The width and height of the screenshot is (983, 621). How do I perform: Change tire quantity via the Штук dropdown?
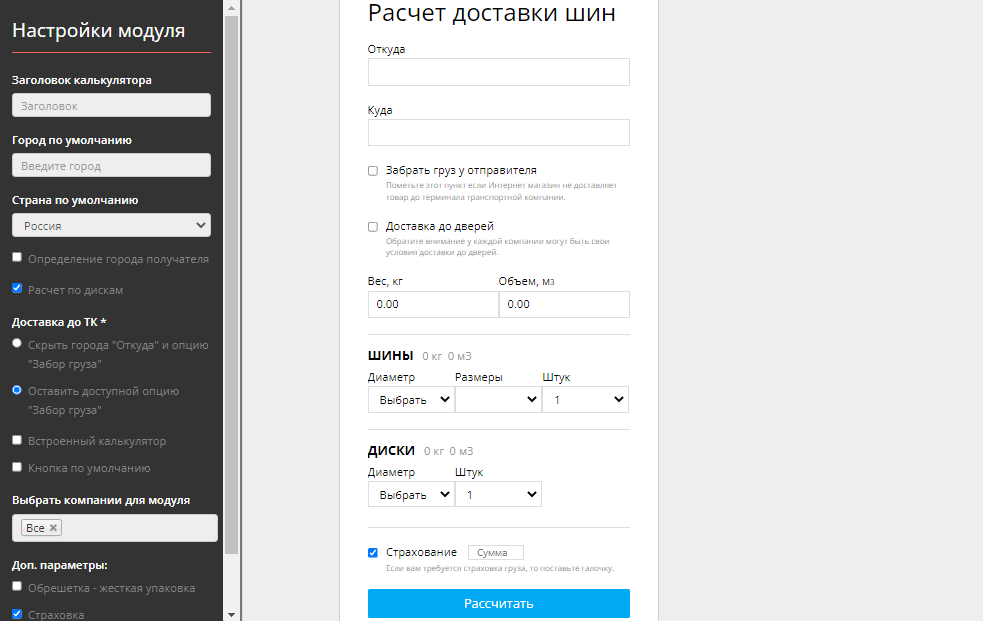click(585, 398)
